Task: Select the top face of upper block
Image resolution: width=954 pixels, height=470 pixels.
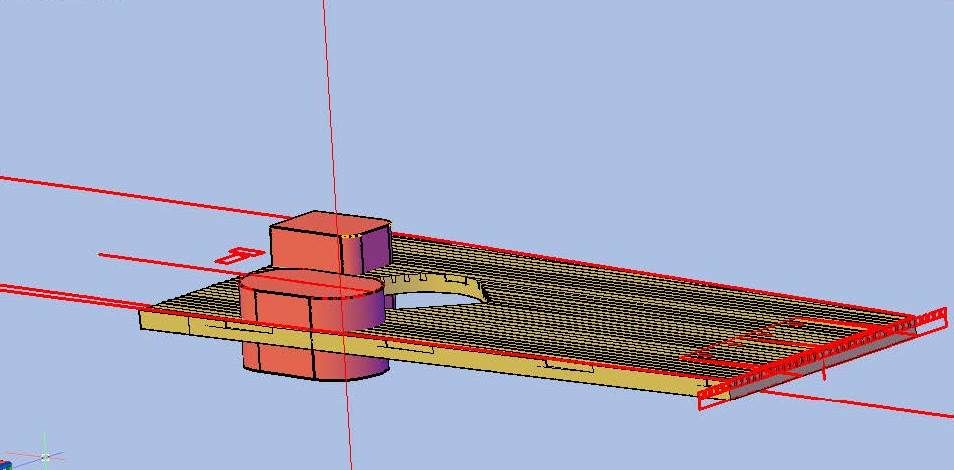Action: pos(330,222)
